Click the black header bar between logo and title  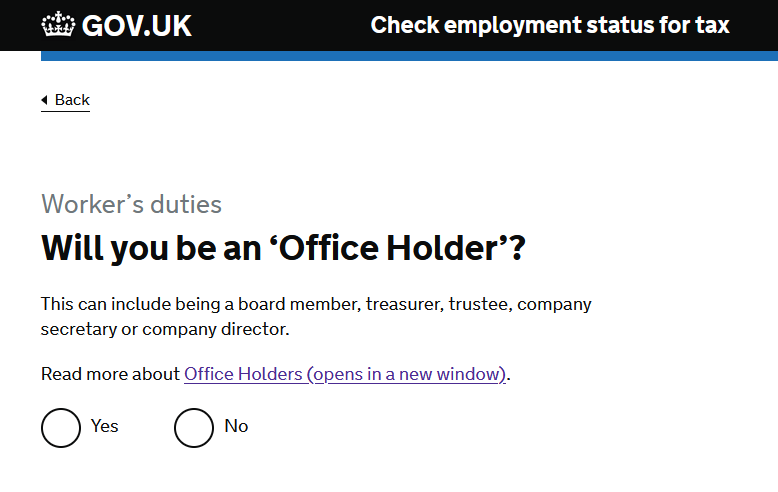pos(281,25)
